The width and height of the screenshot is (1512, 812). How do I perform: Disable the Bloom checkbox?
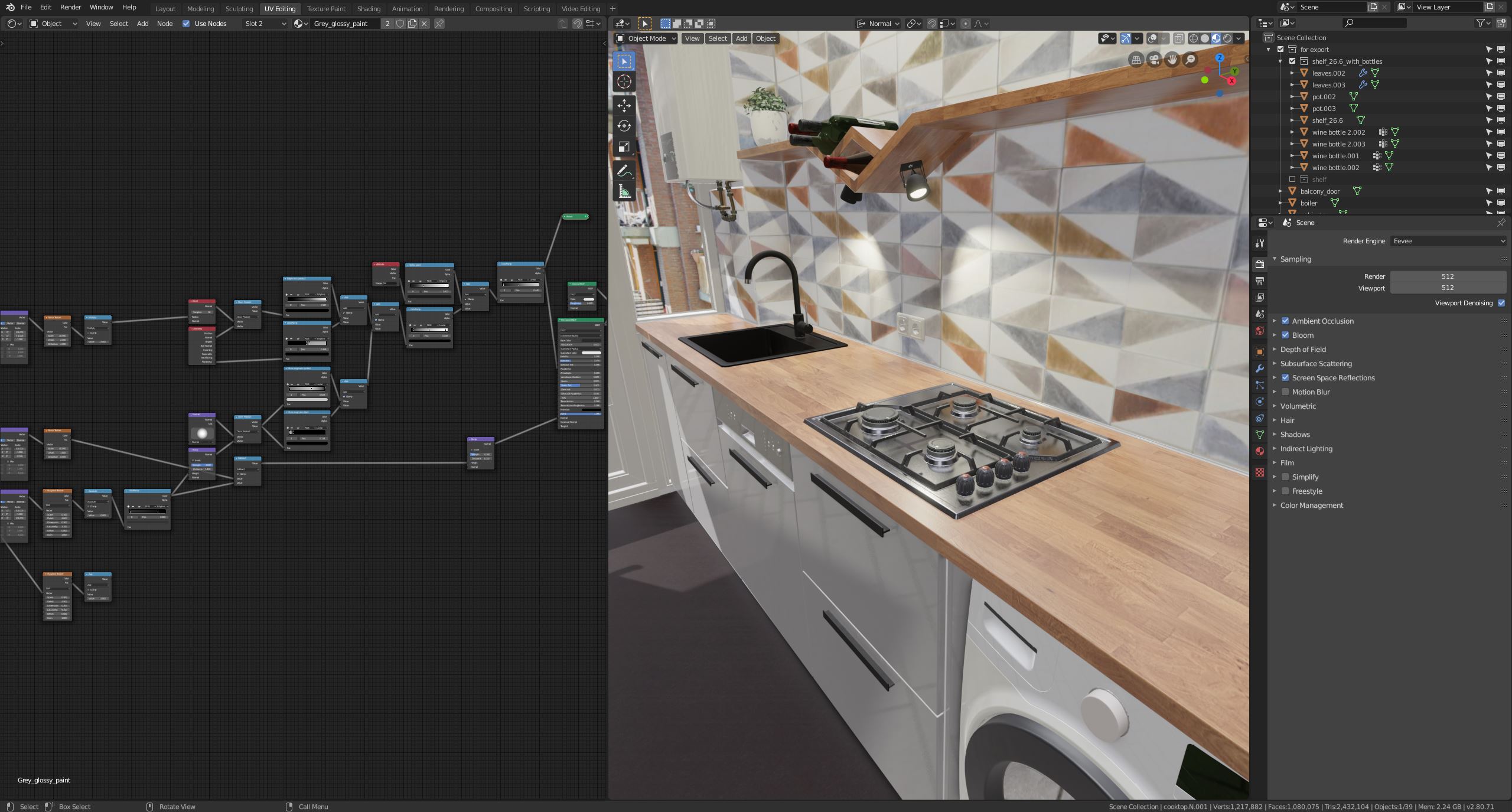click(1285, 335)
